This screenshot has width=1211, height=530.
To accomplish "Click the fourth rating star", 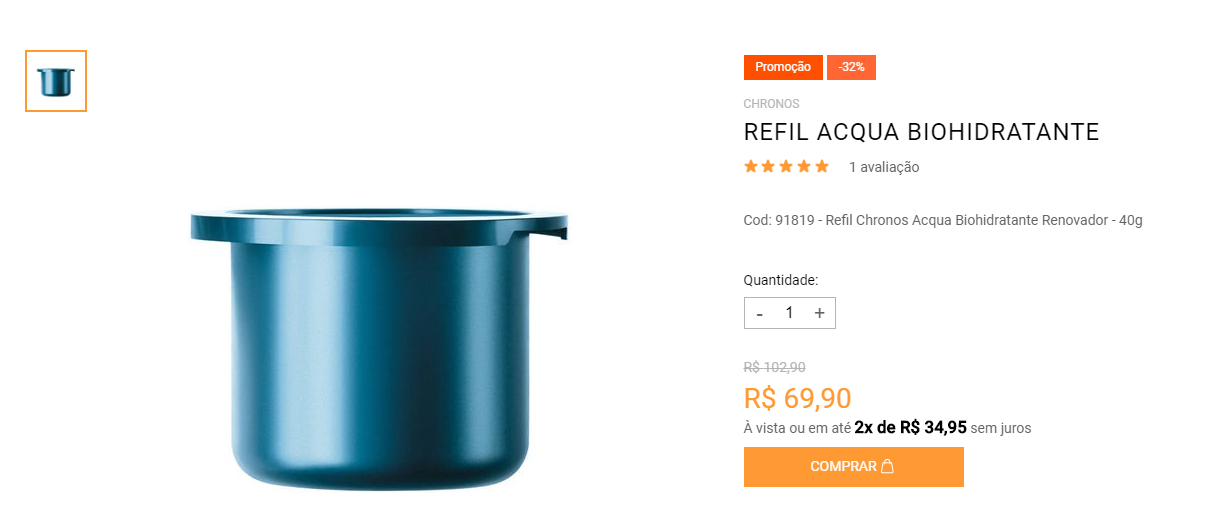I will [x=805, y=167].
